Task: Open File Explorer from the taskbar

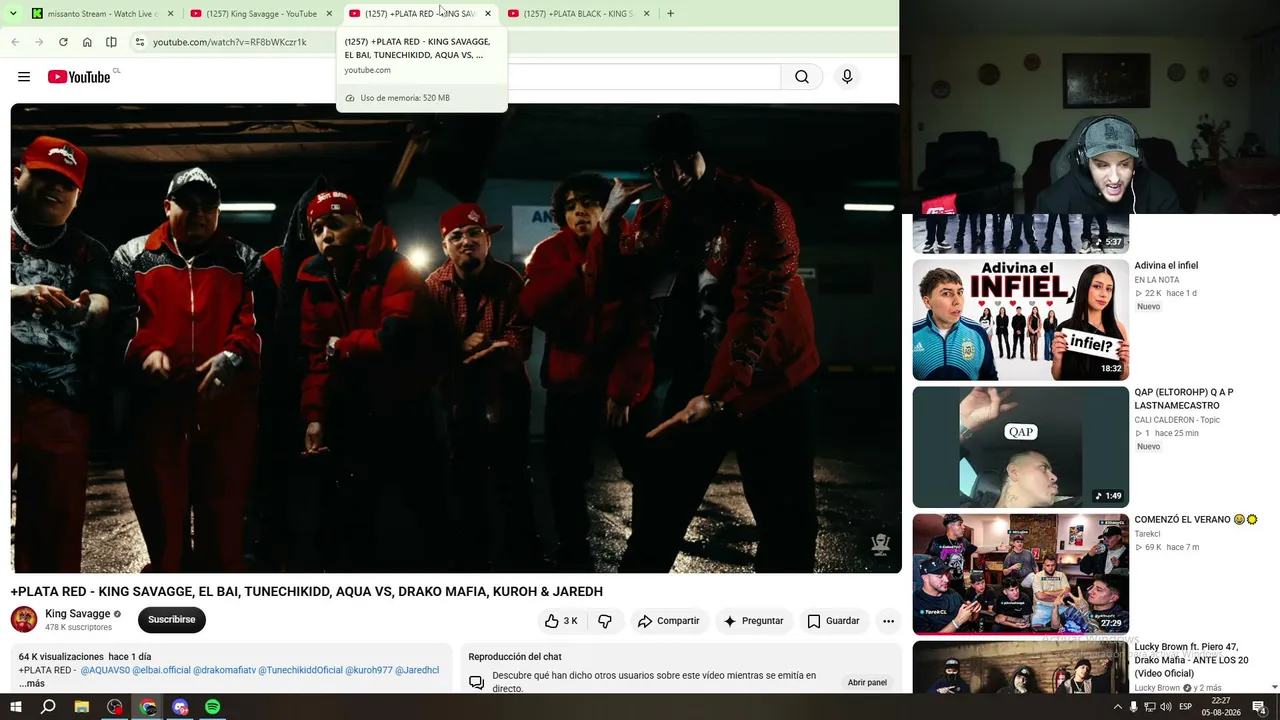Action: (82, 707)
